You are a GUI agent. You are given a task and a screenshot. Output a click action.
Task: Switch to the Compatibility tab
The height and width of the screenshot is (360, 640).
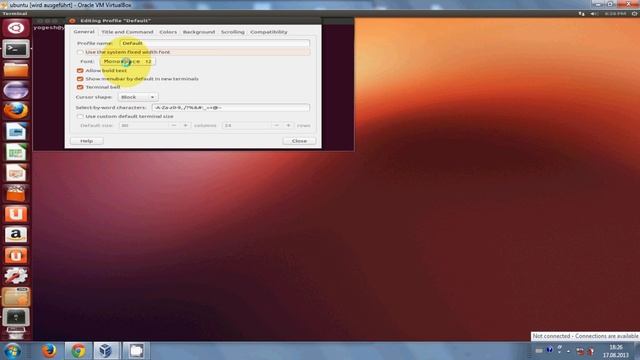[269, 32]
